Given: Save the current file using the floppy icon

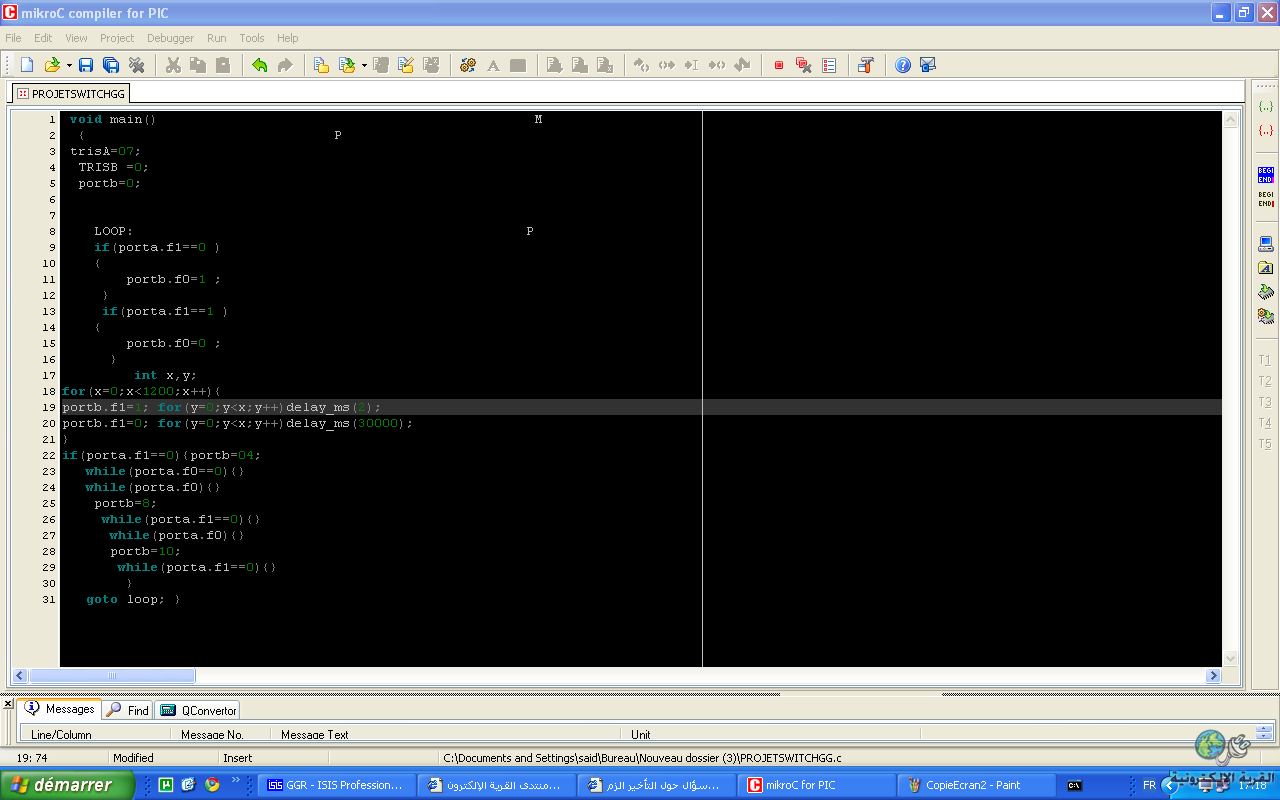Looking at the screenshot, I should (86, 65).
